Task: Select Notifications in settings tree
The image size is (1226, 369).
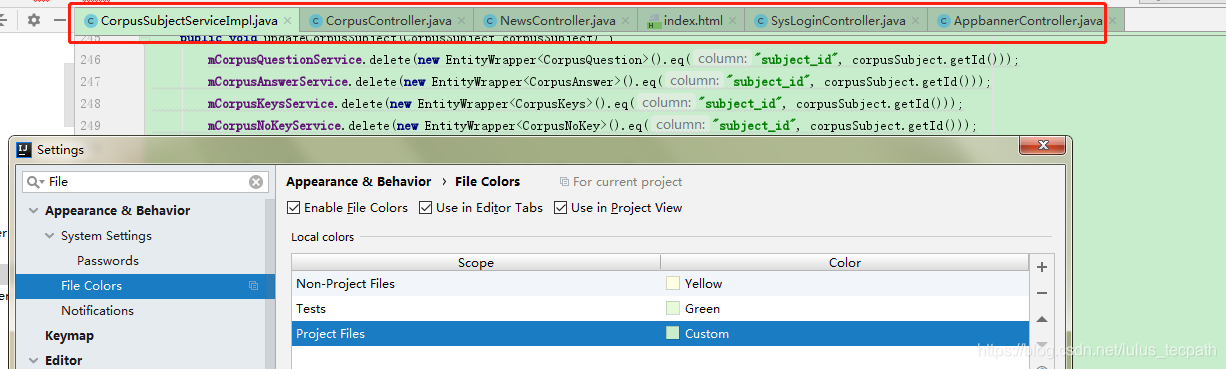Action: point(97,311)
